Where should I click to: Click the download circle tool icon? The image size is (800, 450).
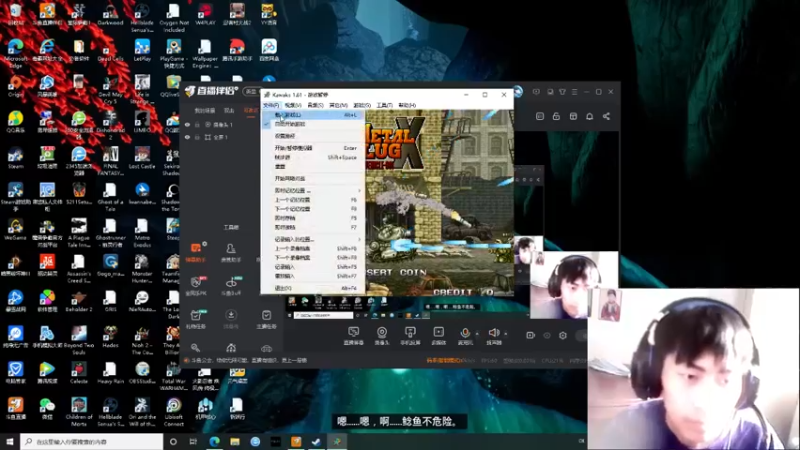(231, 315)
